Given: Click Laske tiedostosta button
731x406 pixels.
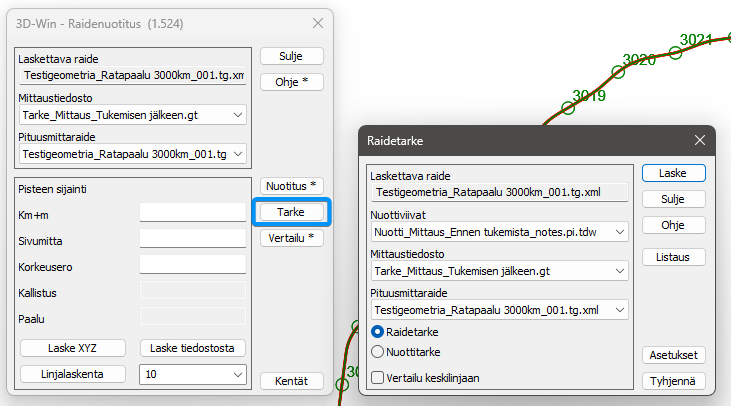Looking at the screenshot, I should point(193,348).
